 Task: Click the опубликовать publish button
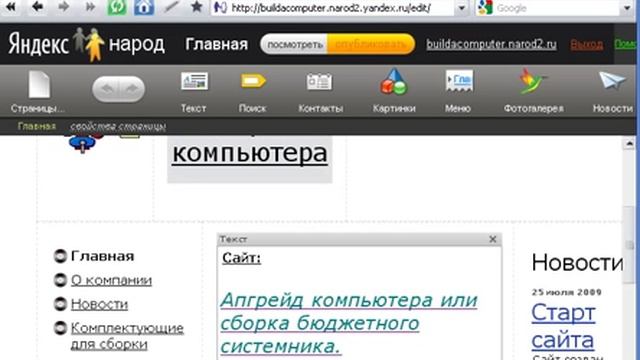[x=371, y=44]
